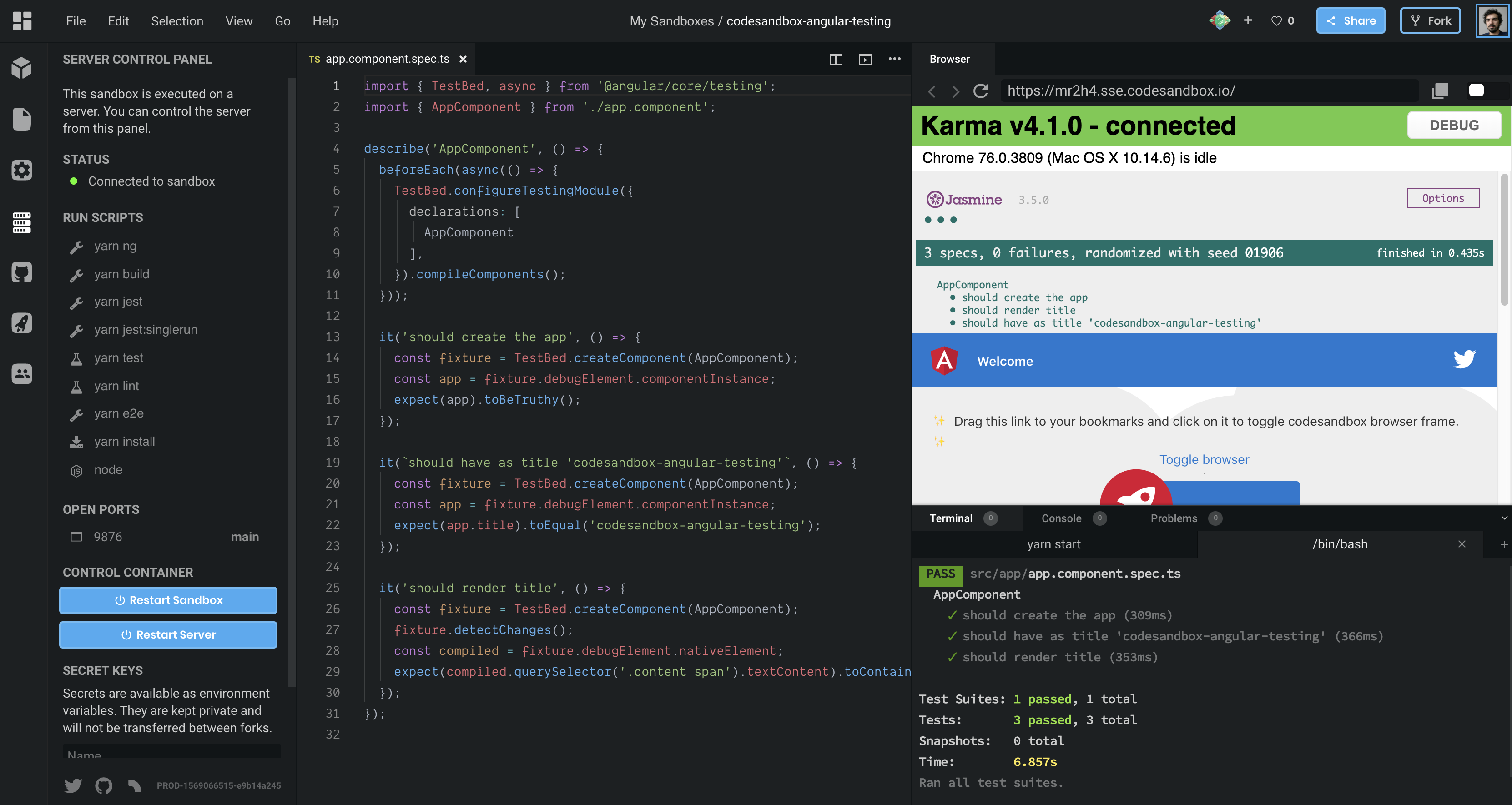Switch to the yarn start terminal tab
The image size is (1512, 805).
point(1054,544)
